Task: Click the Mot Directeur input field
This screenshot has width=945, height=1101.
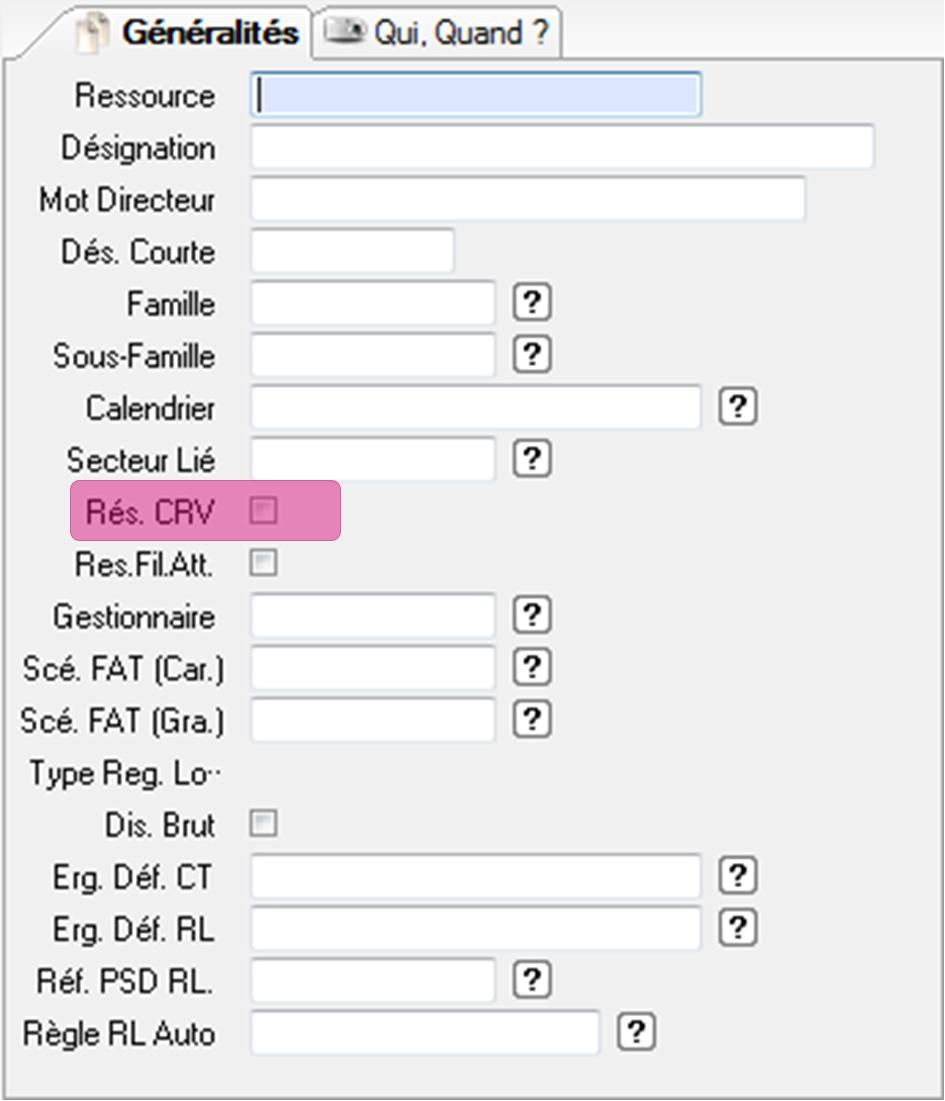Action: click(x=527, y=199)
